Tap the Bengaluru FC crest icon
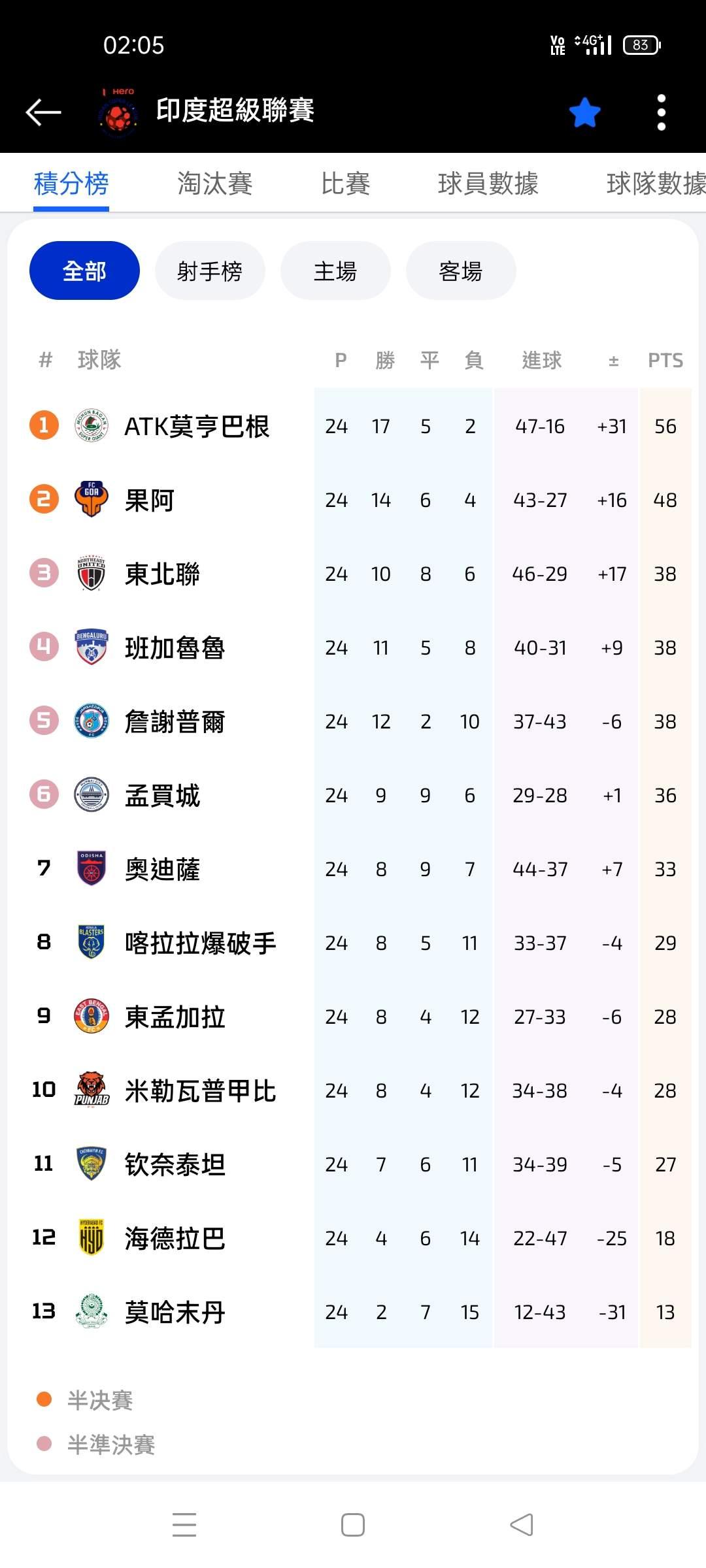Image resolution: width=706 pixels, height=1568 pixels. coord(92,647)
